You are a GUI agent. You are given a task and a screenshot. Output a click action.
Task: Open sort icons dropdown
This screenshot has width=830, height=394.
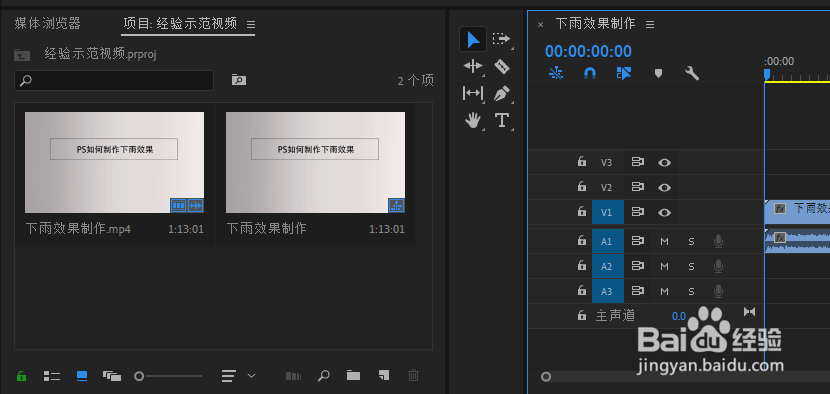(238, 376)
